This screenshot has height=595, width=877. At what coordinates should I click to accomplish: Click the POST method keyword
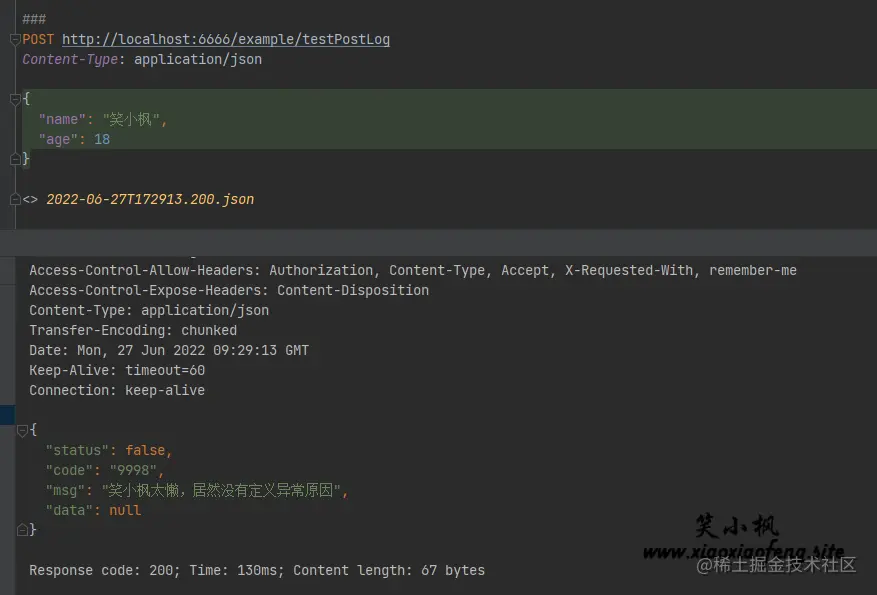[38, 40]
